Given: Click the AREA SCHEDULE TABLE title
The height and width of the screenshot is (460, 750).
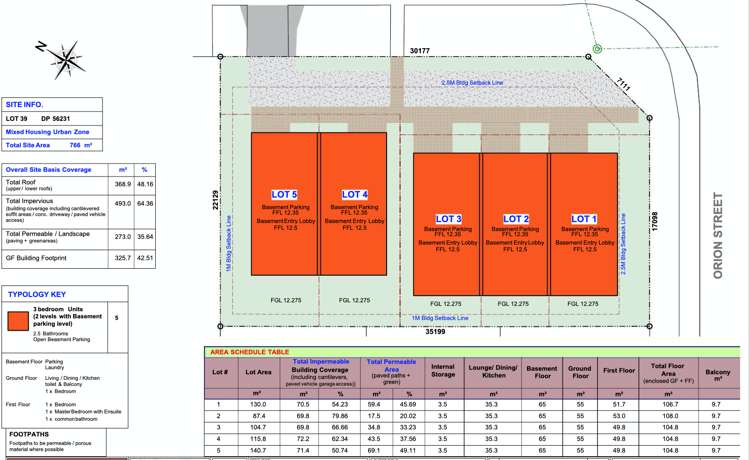Looking at the screenshot, I should pyautogui.click(x=249, y=352).
